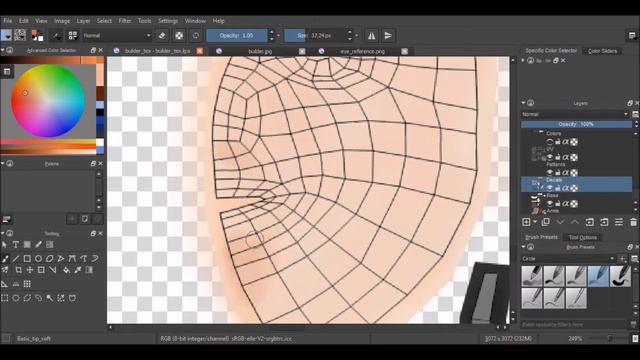Select the Ellipse shape tool
This screenshot has width=640, height=360.
38,258
